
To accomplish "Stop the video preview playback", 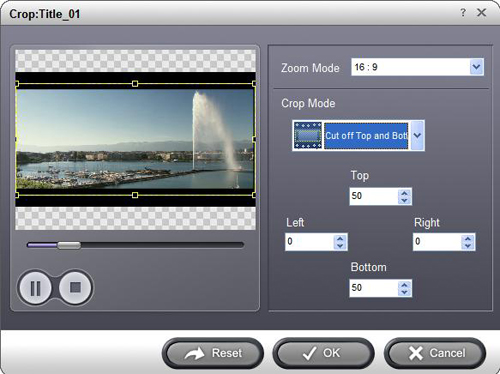I will pyautogui.click(x=75, y=288).
